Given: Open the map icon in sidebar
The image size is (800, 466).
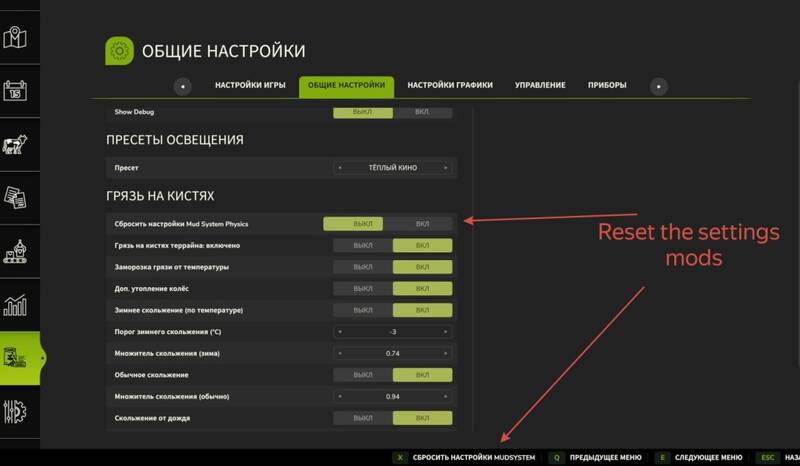Looking at the screenshot, I should [x=14, y=38].
